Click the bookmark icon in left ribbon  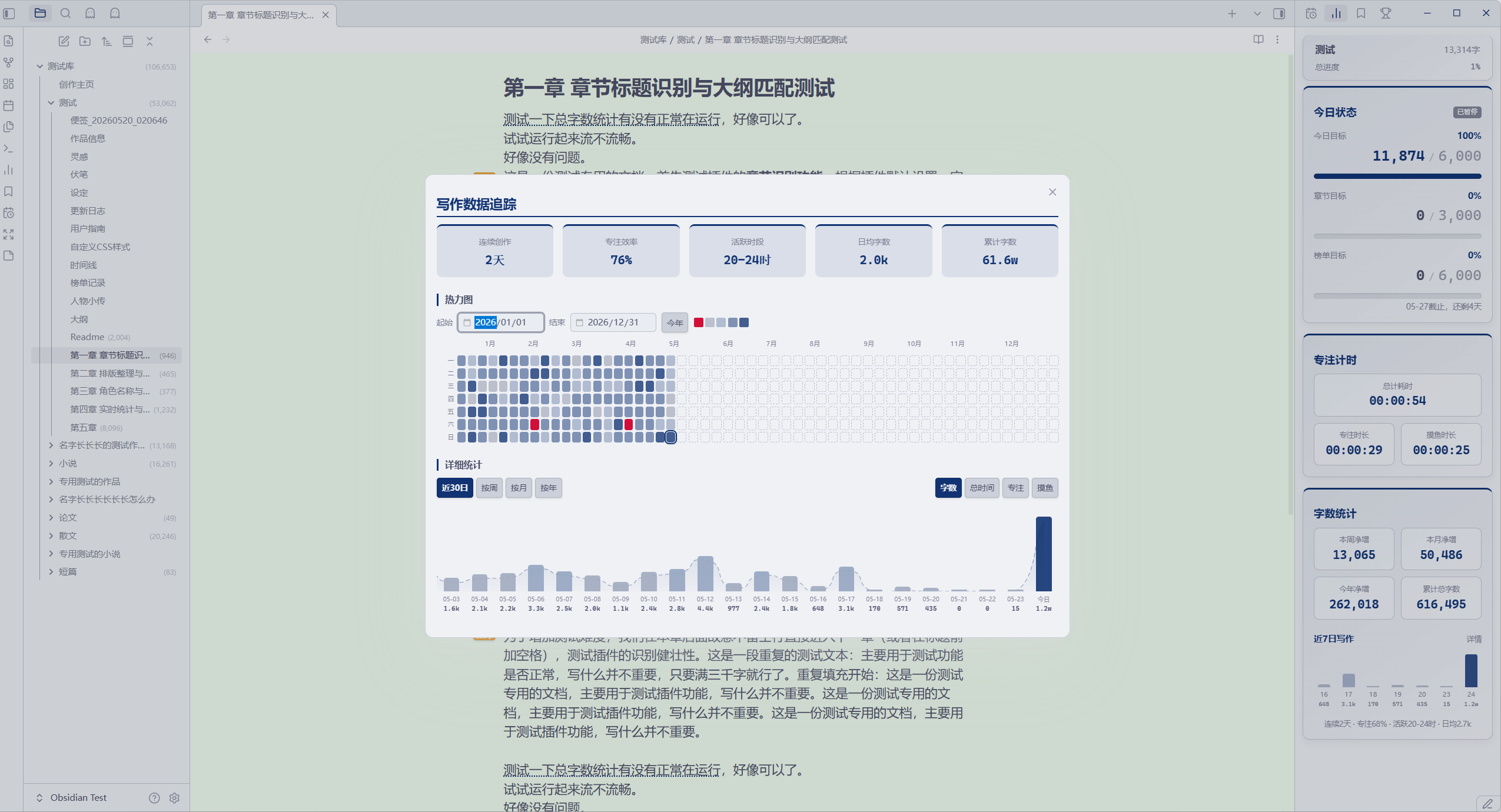(x=9, y=191)
